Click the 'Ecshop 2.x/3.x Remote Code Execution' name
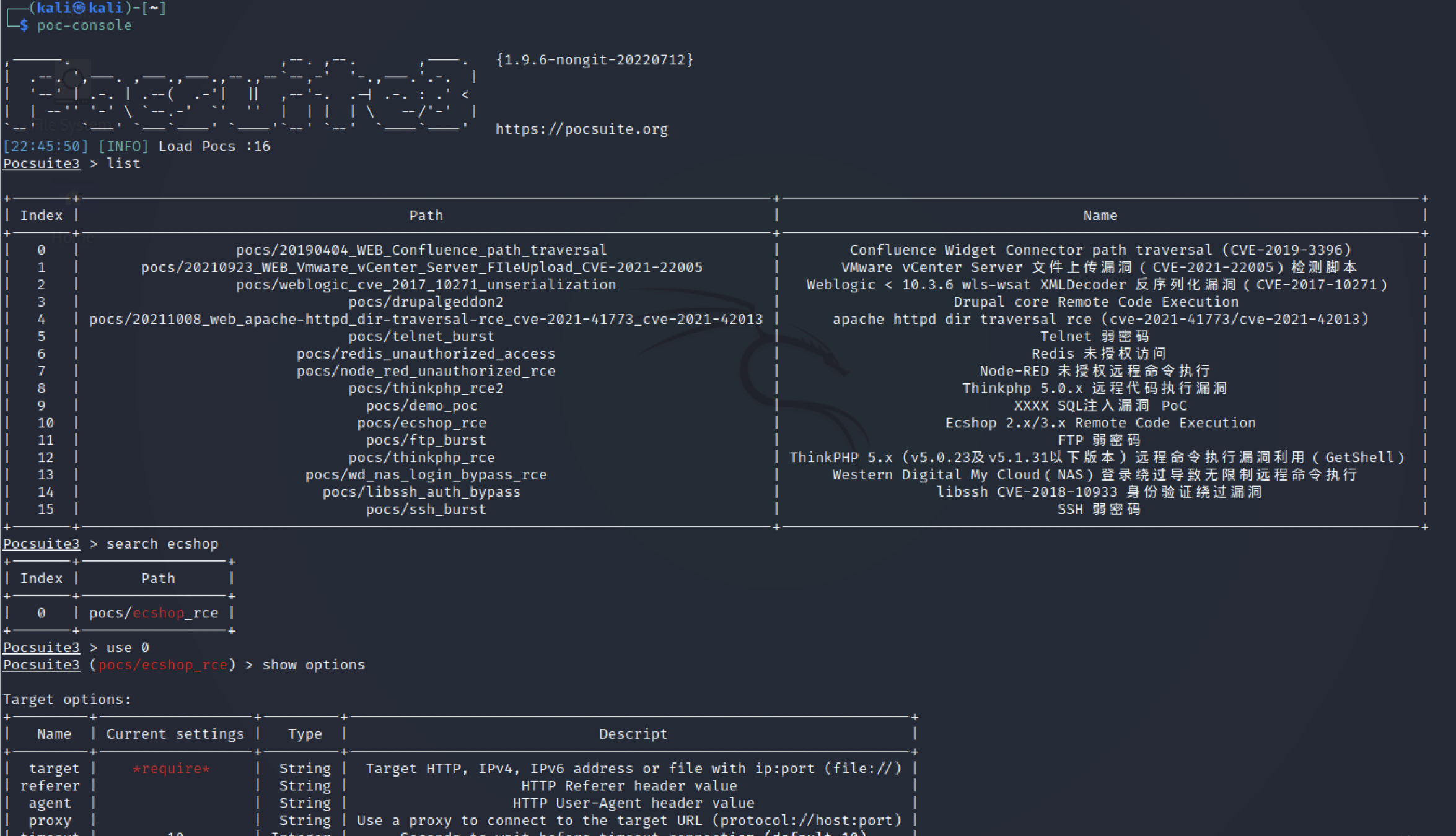 [1100, 423]
